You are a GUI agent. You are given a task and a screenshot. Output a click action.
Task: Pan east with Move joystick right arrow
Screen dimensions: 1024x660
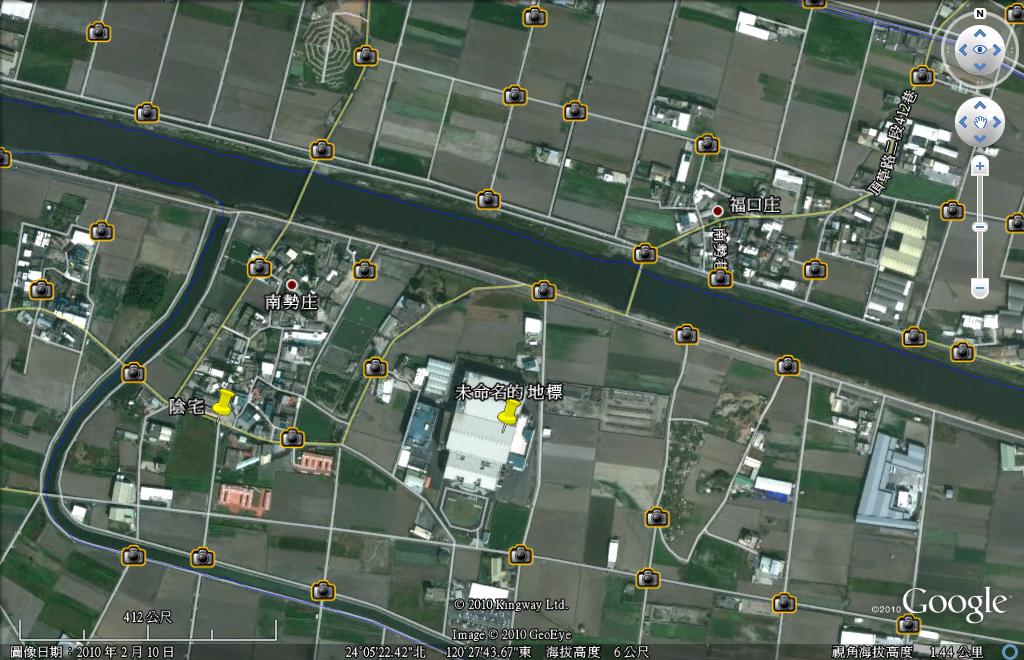coord(997,122)
